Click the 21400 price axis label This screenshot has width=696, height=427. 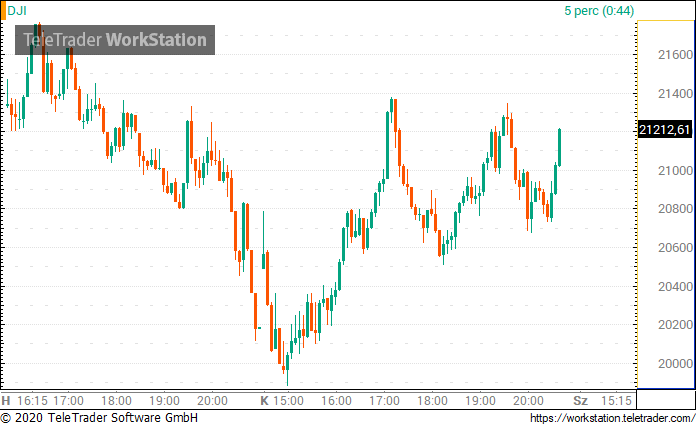pyautogui.click(x=675, y=94)
